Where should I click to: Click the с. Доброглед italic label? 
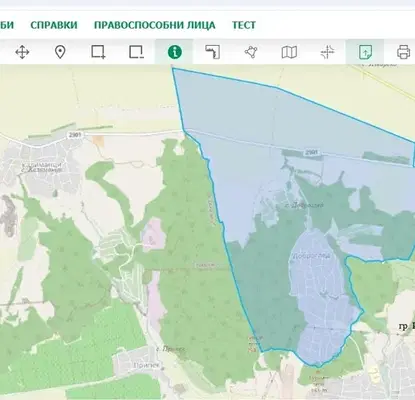304,205
